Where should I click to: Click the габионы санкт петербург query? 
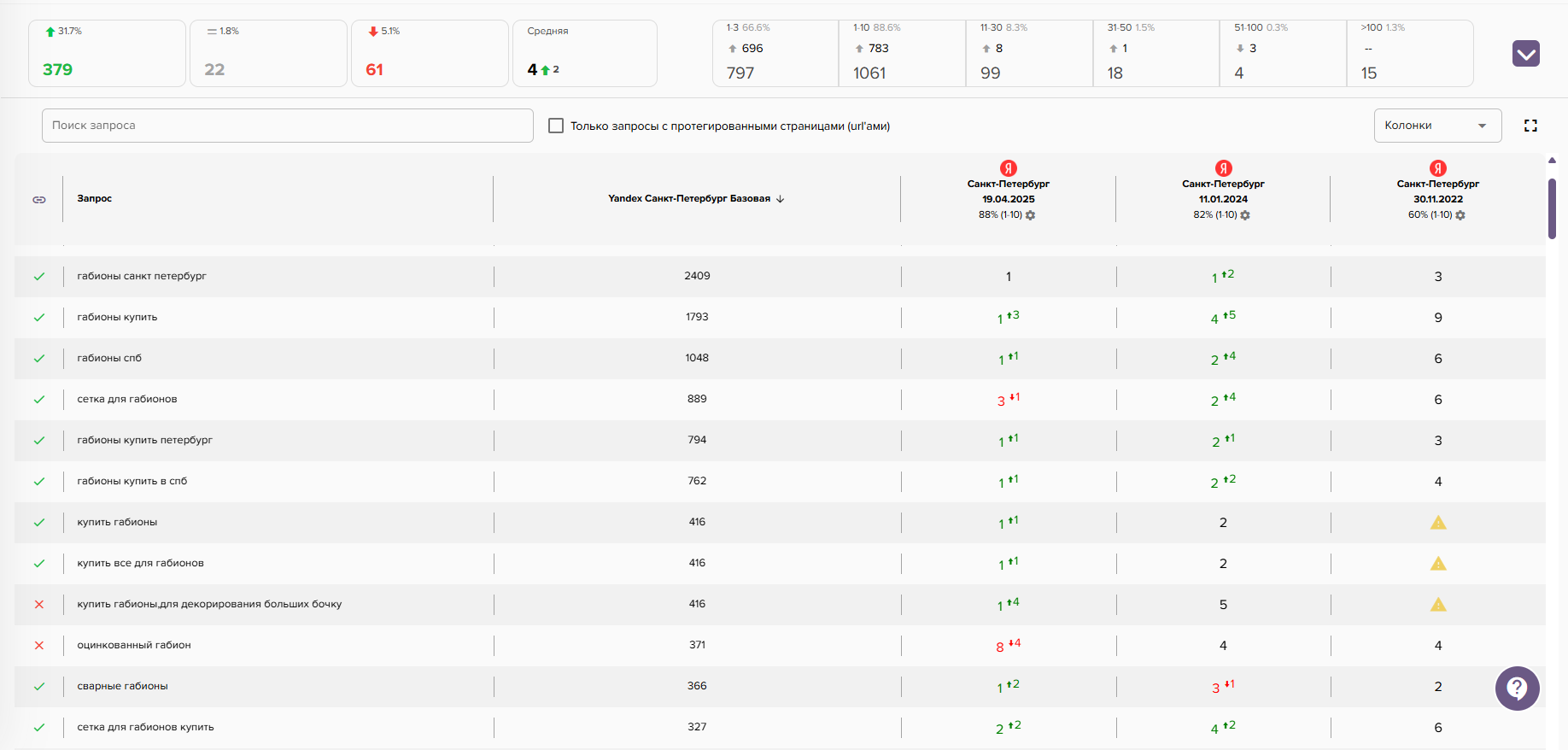142,276
